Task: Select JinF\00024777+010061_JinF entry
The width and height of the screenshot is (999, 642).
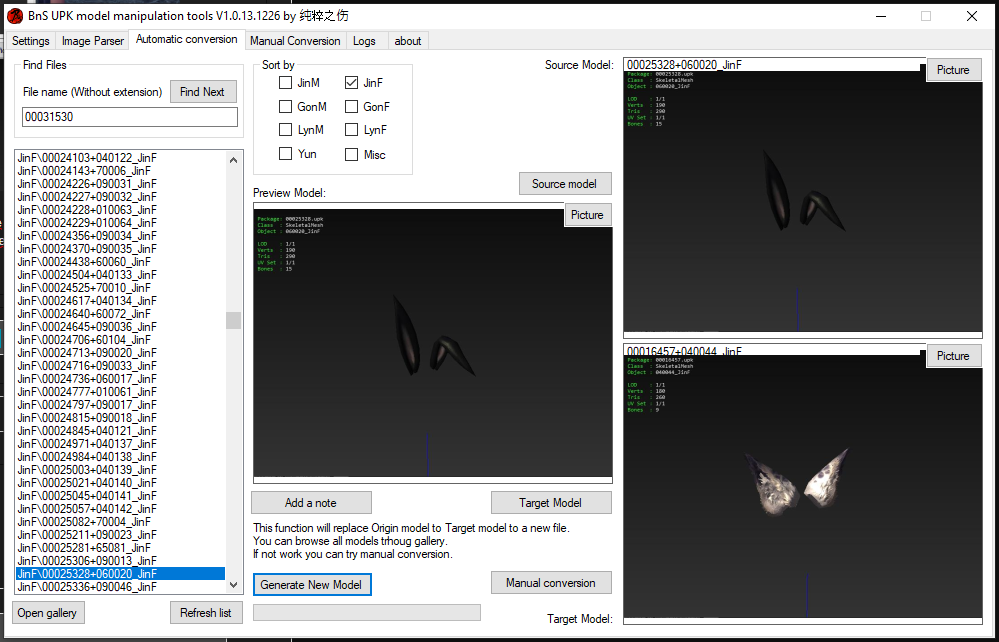Action: (120, 392)
